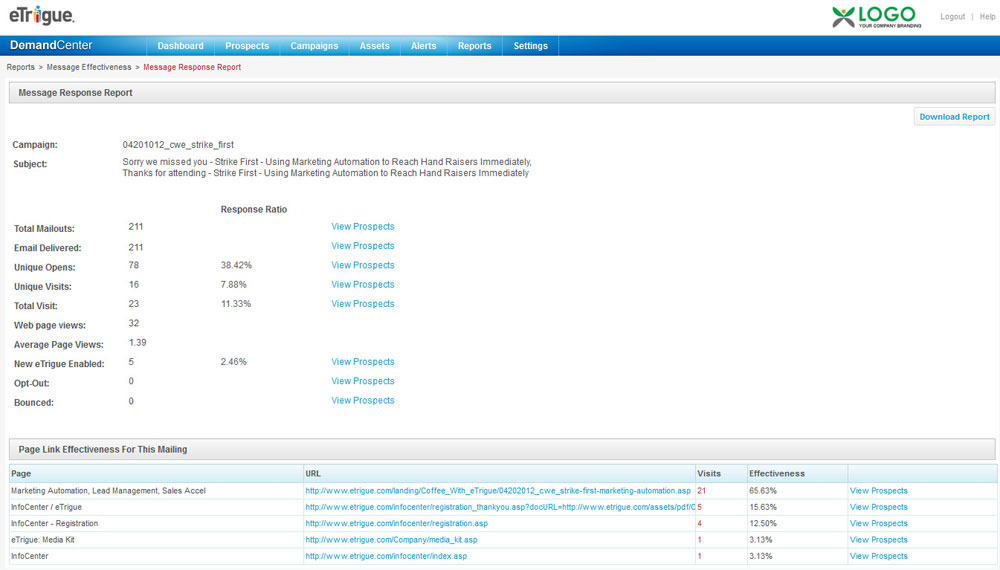The height and width of the screenshot is (570, 1000).
Task: View Prospects for eTrigue: Media Kit row
Action: point(878,539)
